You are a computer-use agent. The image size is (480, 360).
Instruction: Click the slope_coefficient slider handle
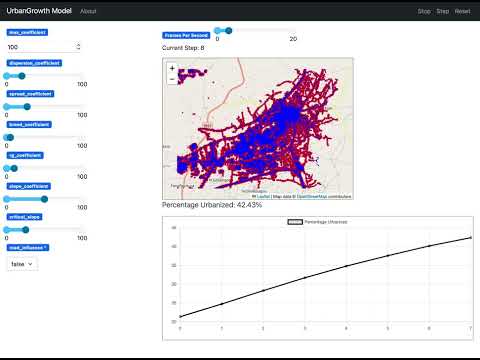pyautogui.click(x=44, y=199)
